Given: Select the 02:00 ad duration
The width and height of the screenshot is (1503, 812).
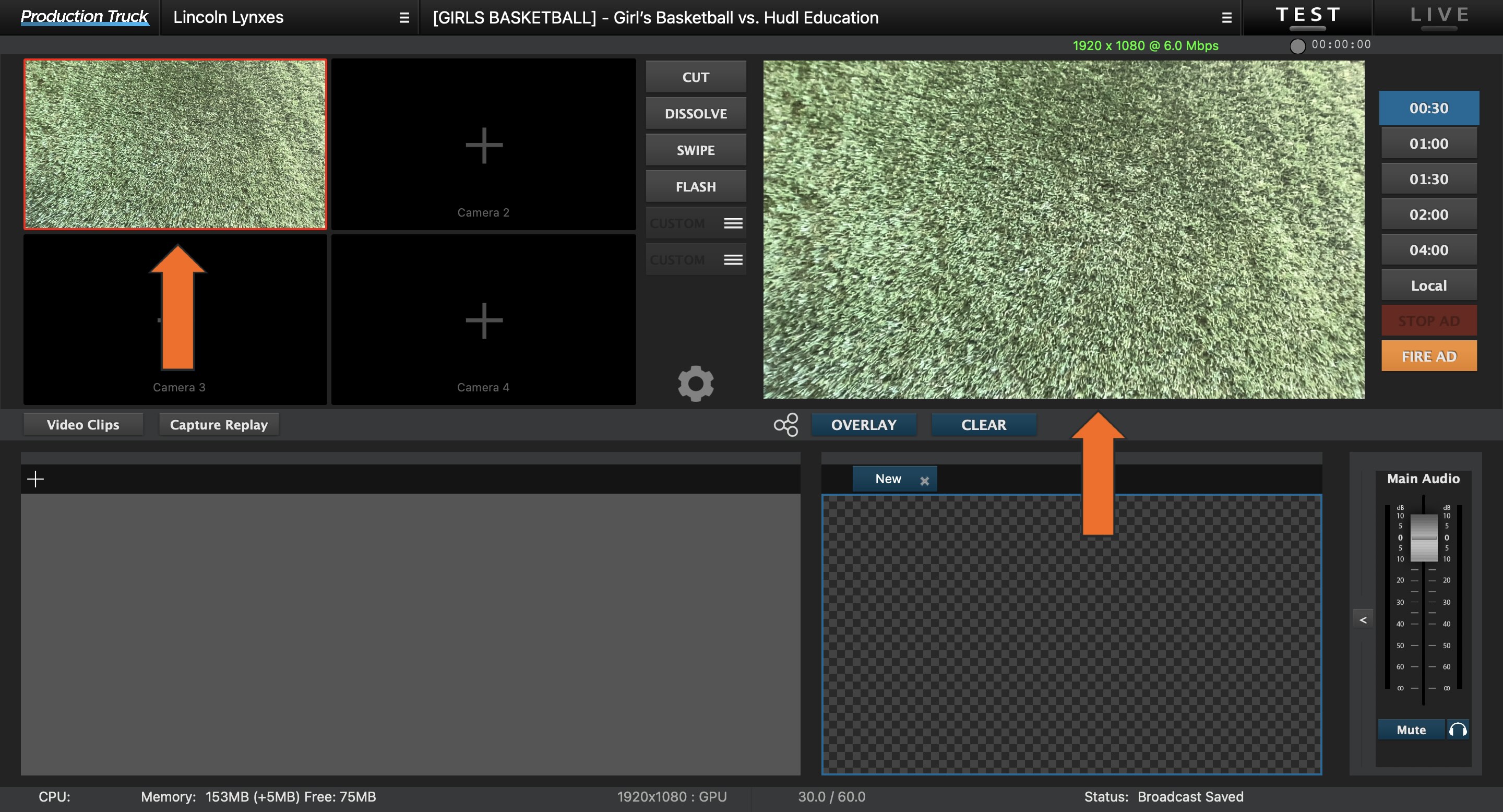Looking at the screenshot, I should 1429,214.
